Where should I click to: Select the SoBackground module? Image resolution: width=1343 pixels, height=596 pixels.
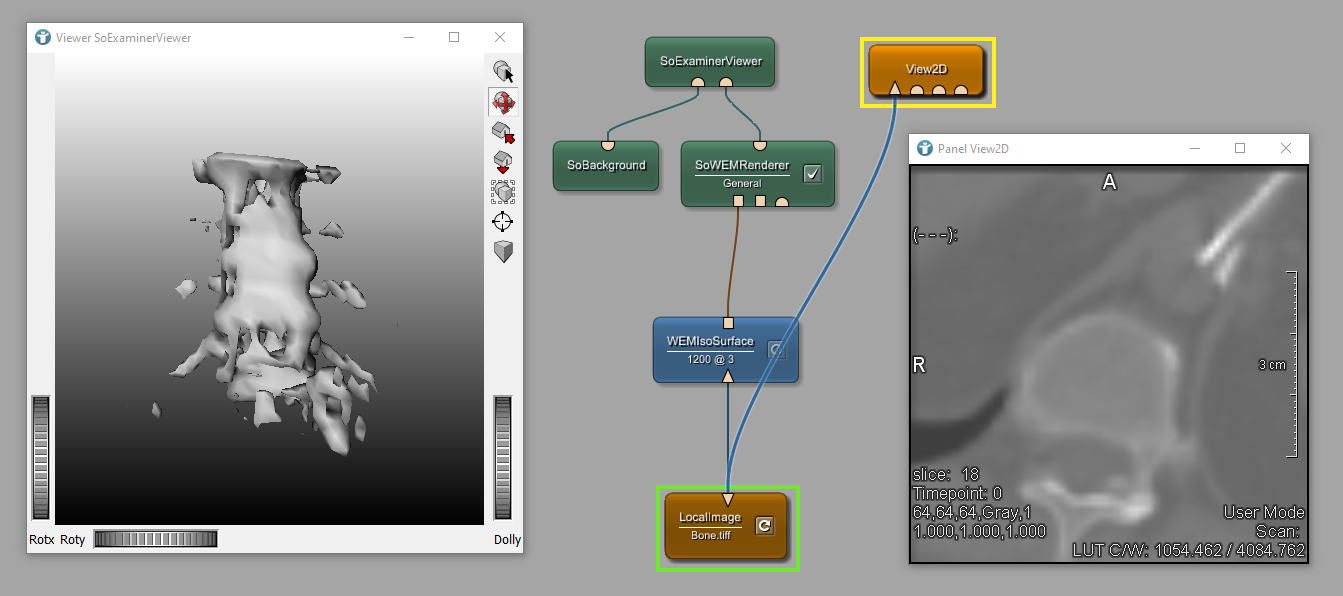(x=606, y=165)
